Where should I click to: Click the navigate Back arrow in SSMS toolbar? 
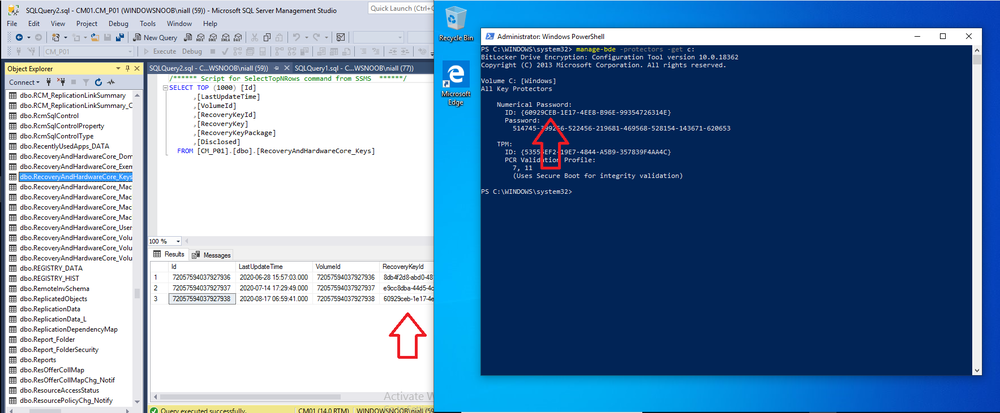point(19,38)
